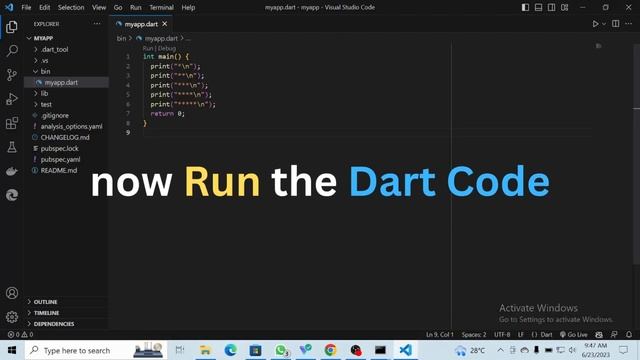Open Source Control view
640x360 pixels.
click(12, 75)
